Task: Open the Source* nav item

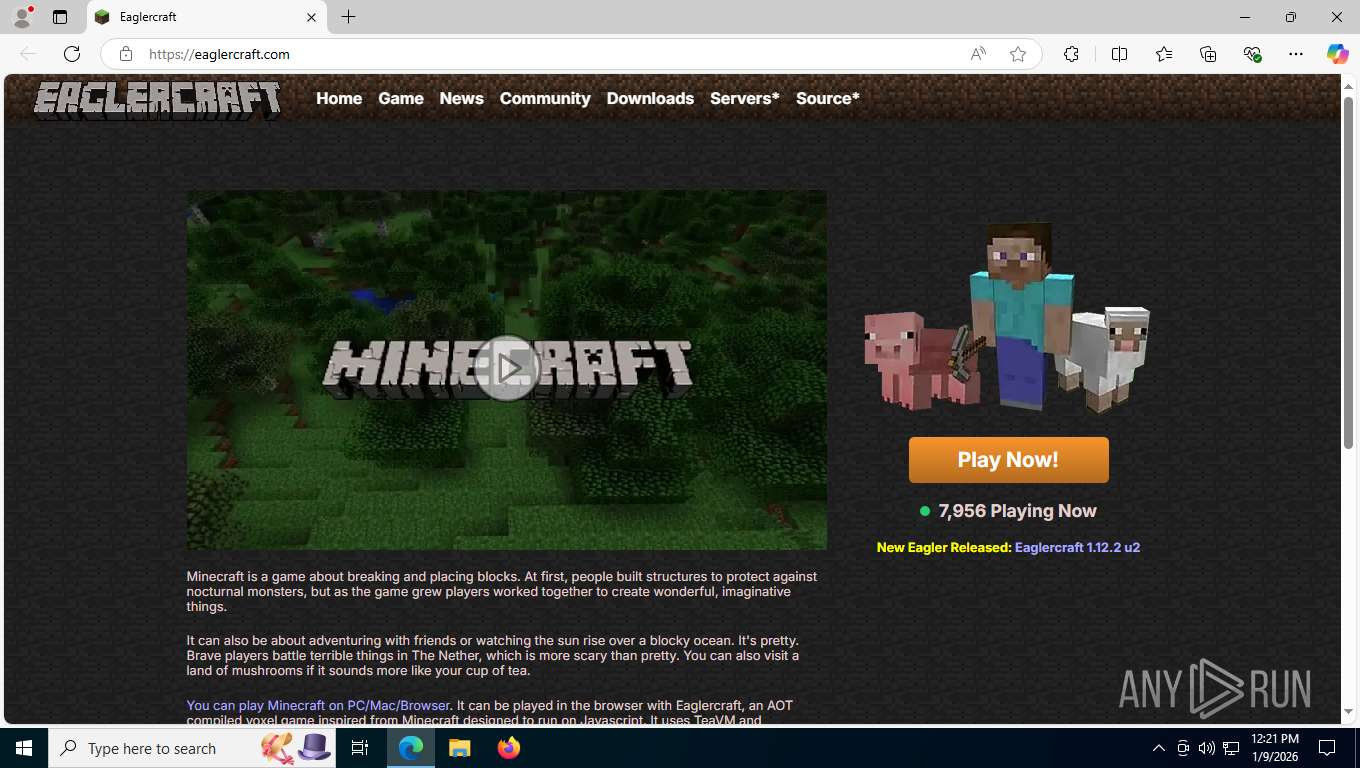Action: point(828,98)
